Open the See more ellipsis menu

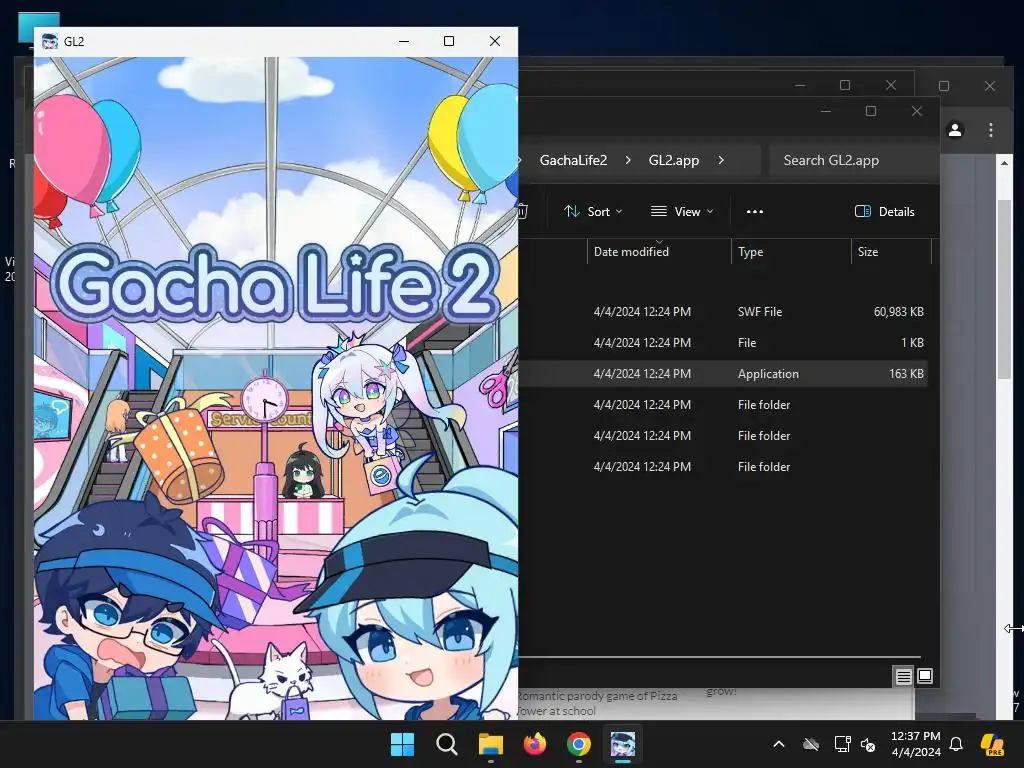[754, 212]
